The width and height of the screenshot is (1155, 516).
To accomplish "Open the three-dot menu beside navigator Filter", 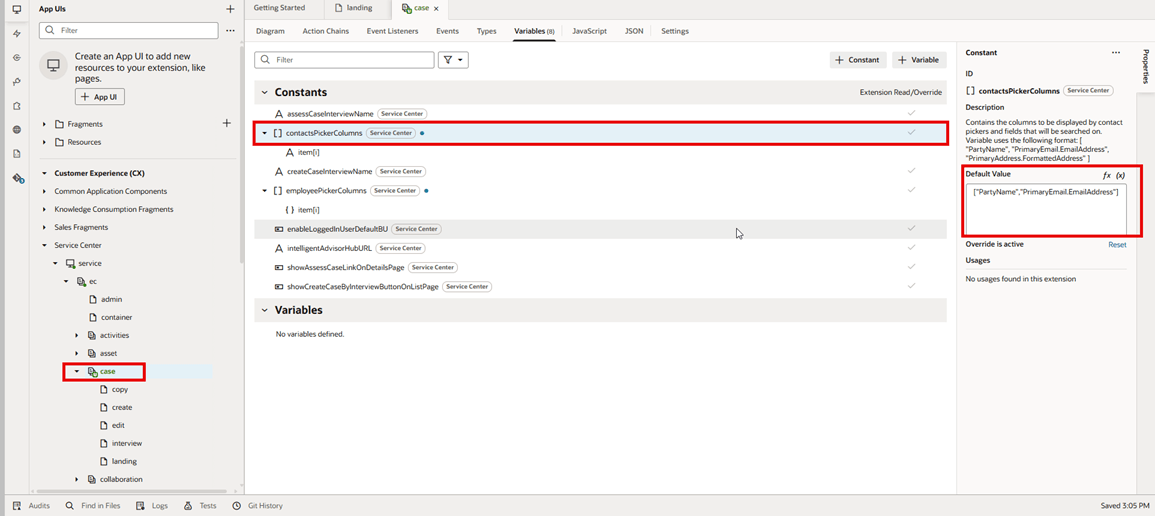I will point(231,31).
